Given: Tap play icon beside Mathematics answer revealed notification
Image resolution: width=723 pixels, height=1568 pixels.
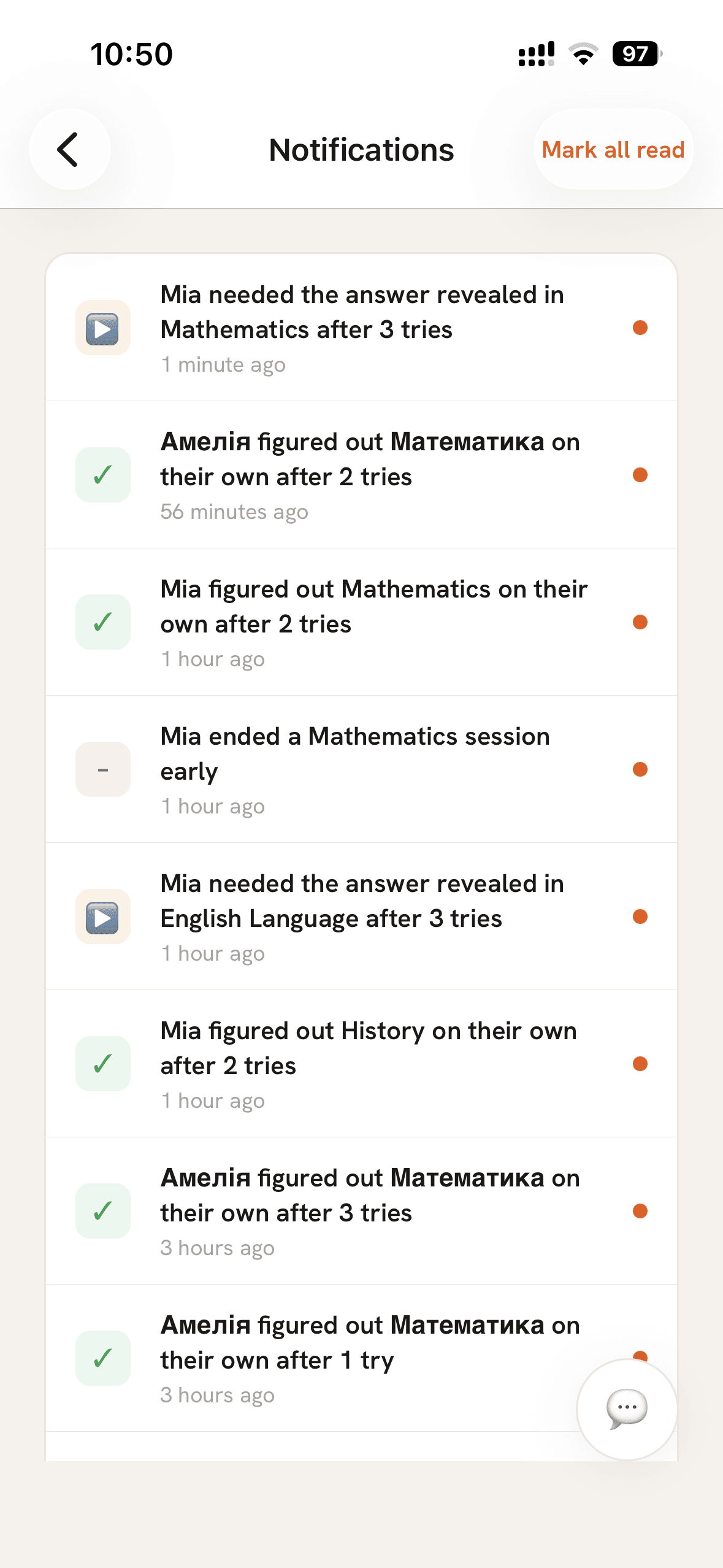Looking at the screenshot, I should tap(102, 328).
